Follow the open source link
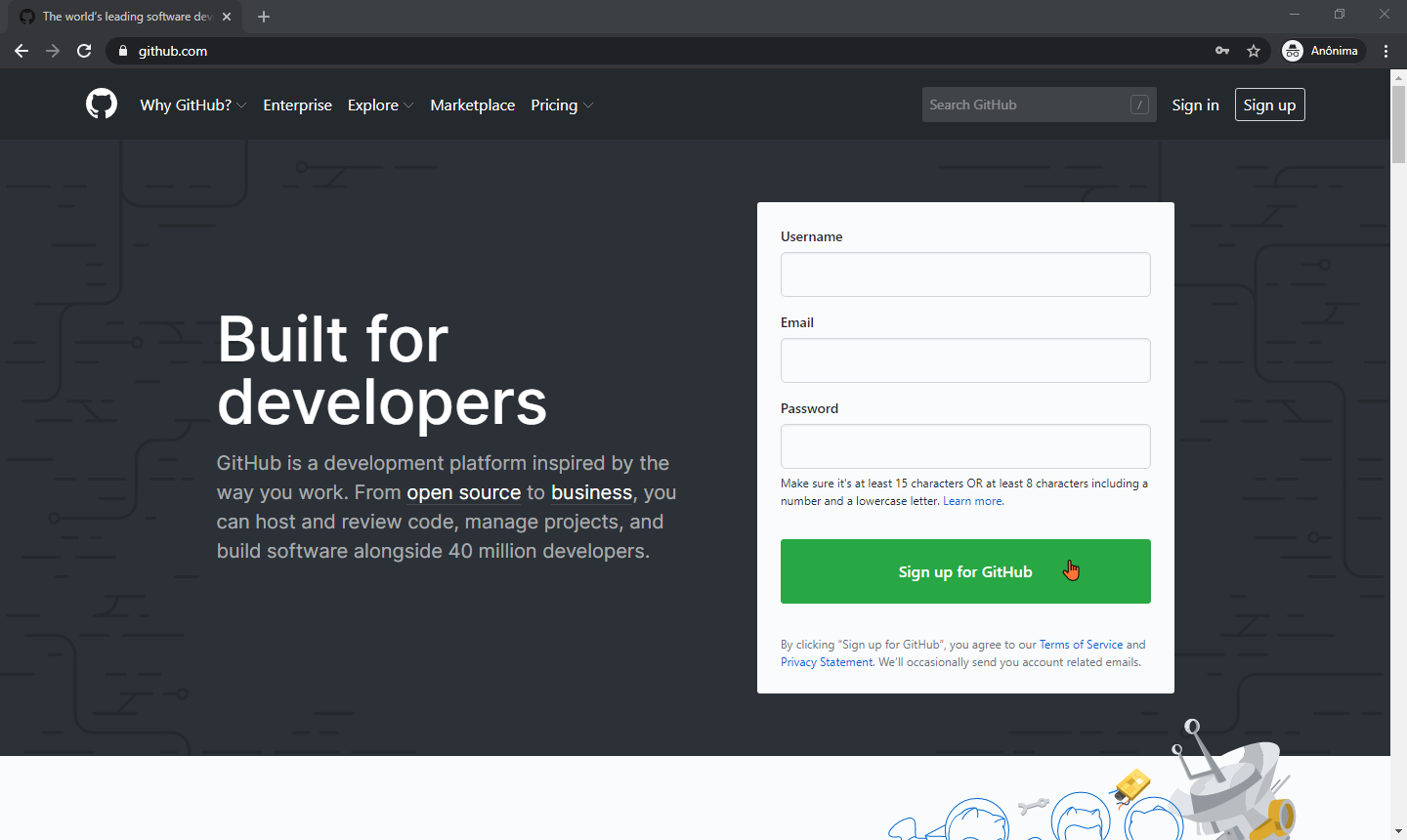The width and height of the screenshot is (1407, 840). tap(464, 492)
